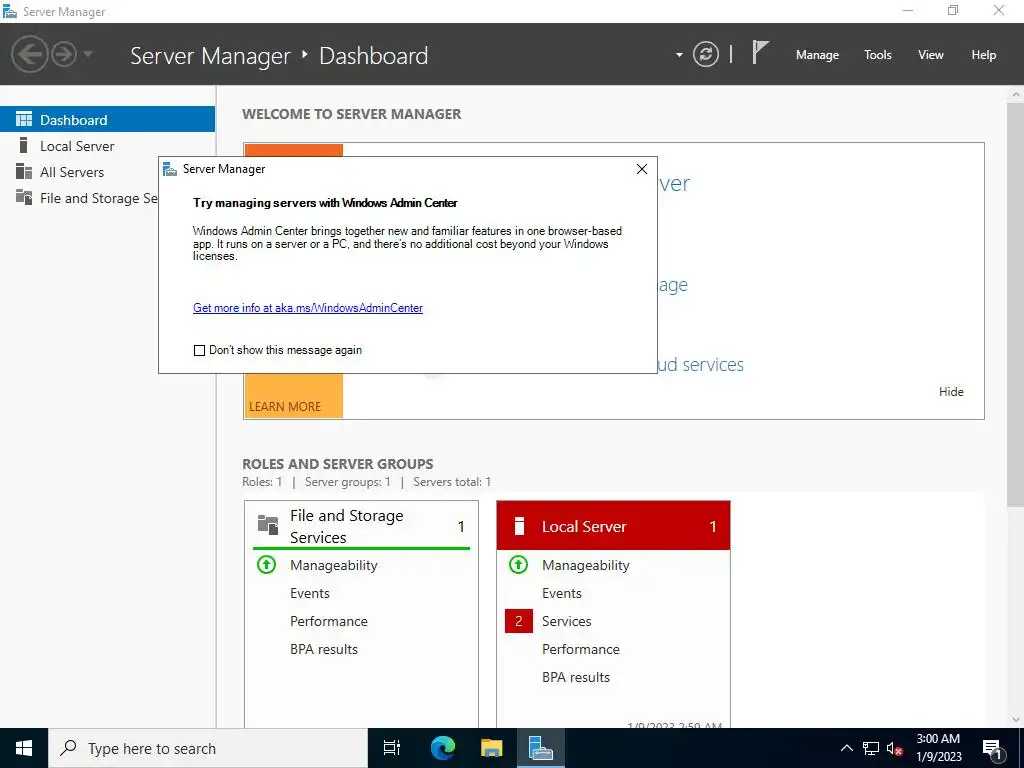The image size is (1024, 768).
Task: Open the red Local Server tile header
Action: (x=613, y=526)
